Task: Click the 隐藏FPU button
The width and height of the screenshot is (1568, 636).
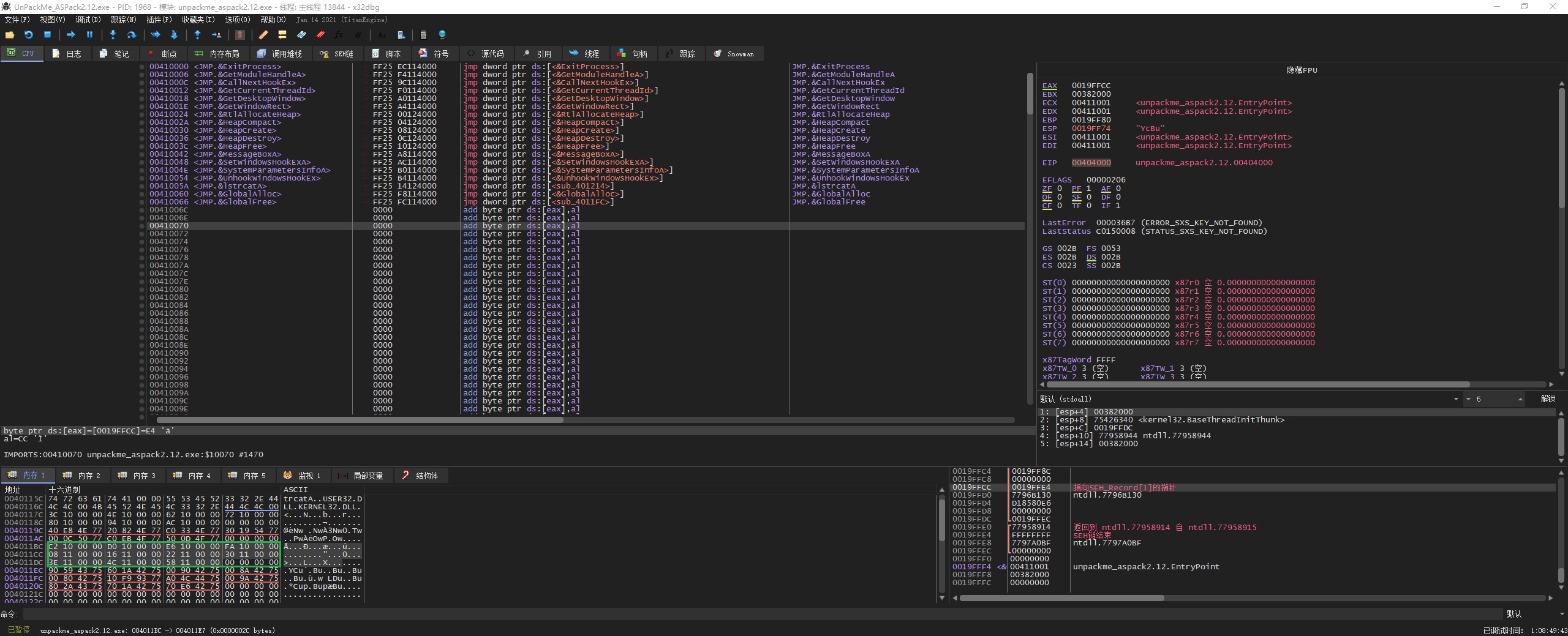Action: point(1302,70)
